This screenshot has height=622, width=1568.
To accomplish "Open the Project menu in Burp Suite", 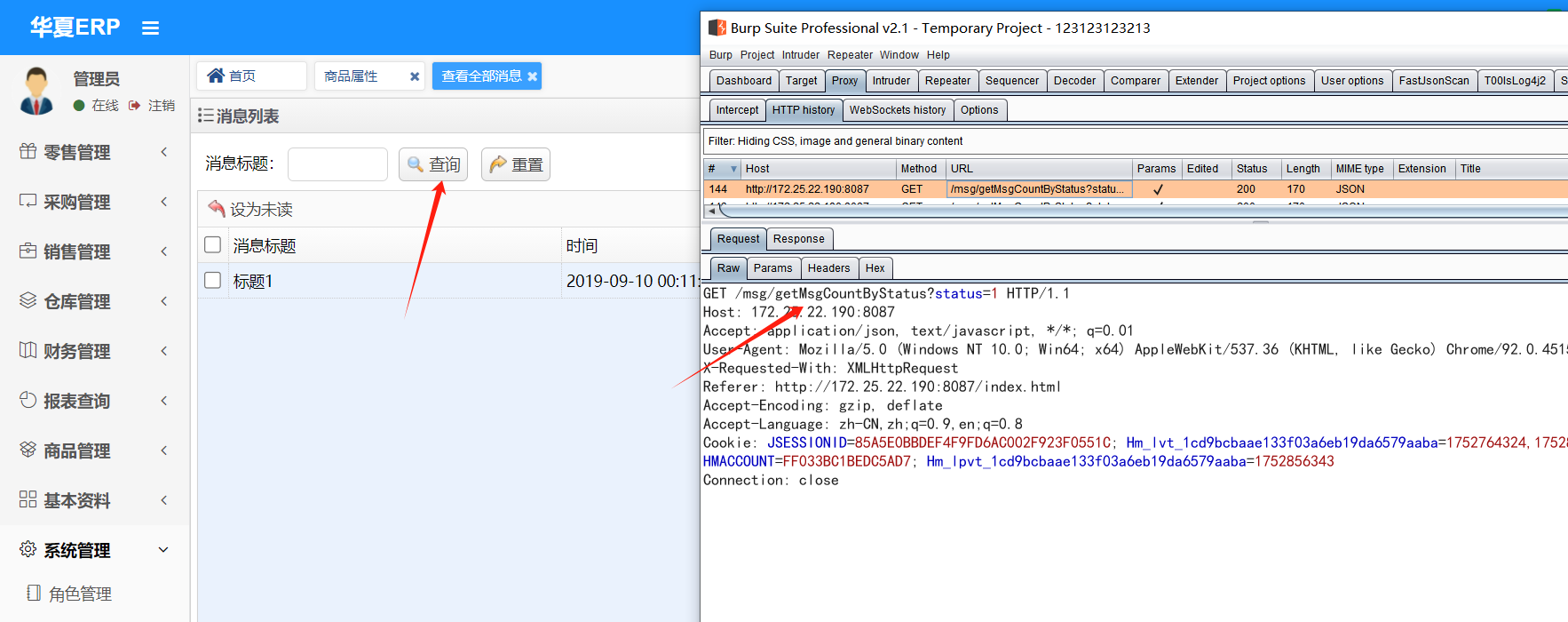I will [757, 55].
